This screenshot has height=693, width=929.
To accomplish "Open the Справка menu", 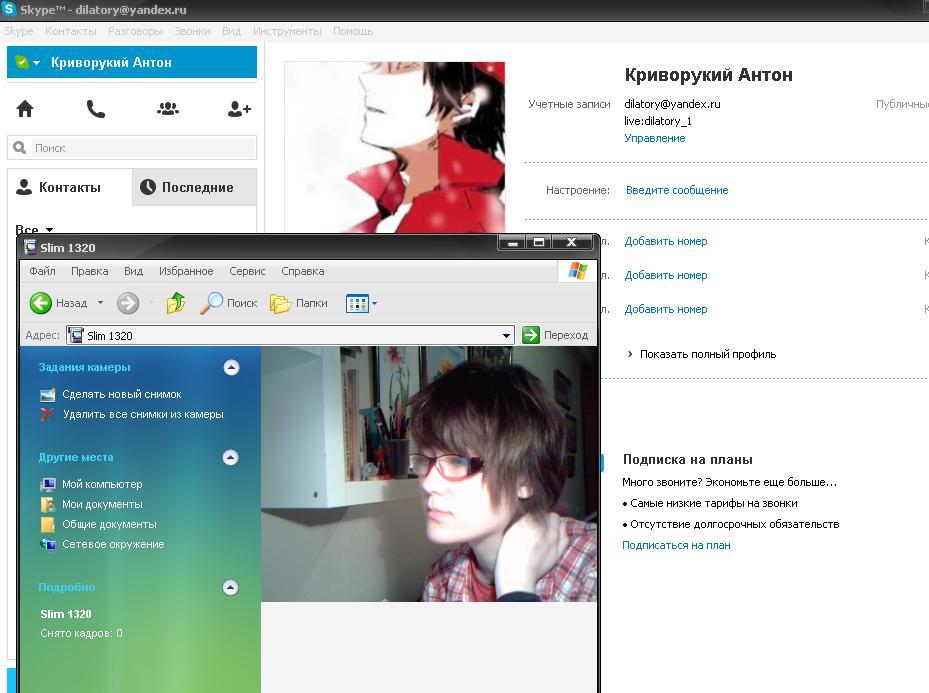I will [303, 271].
